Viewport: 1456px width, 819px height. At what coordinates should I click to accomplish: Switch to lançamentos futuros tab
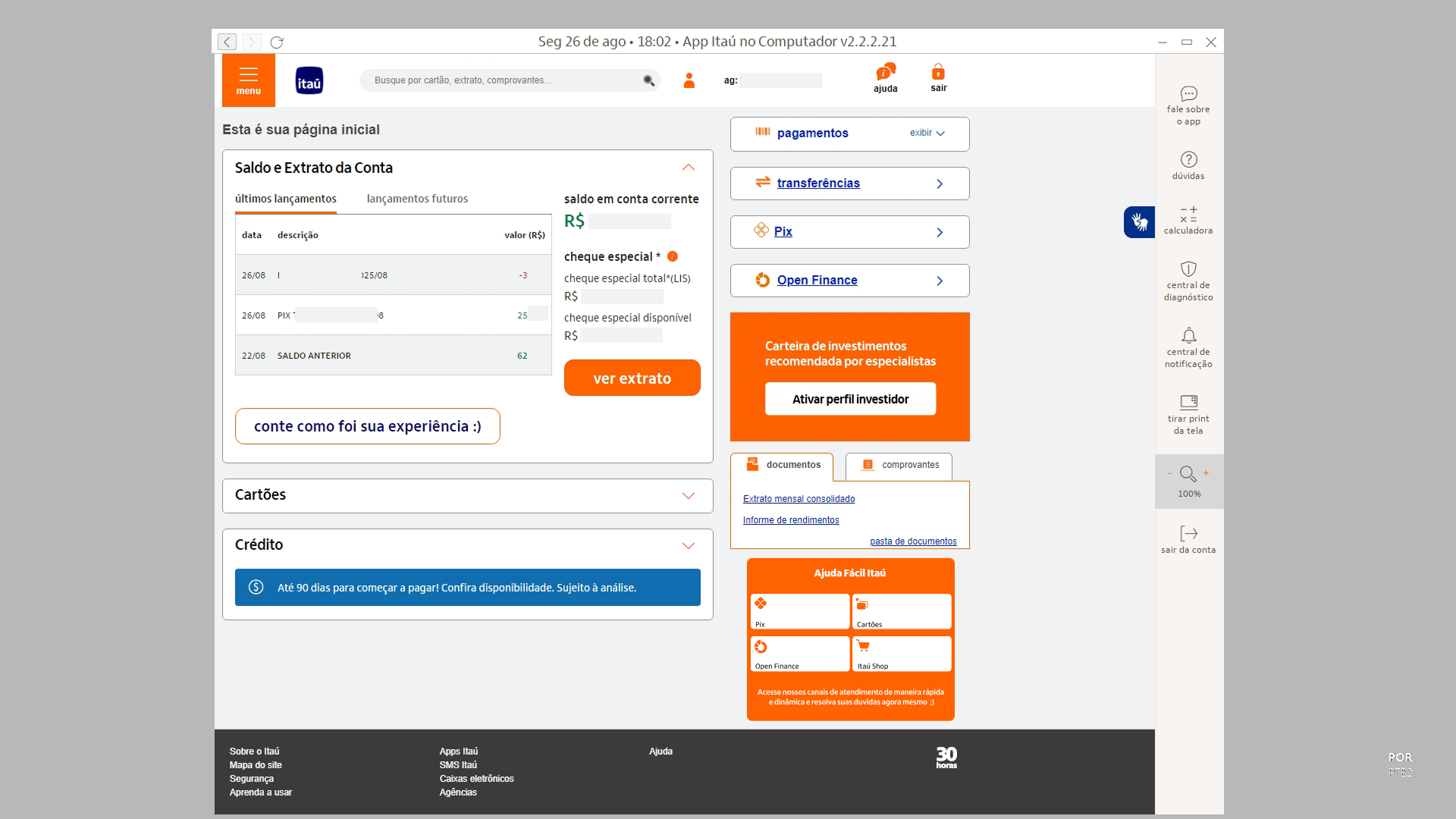pos(417,199)
